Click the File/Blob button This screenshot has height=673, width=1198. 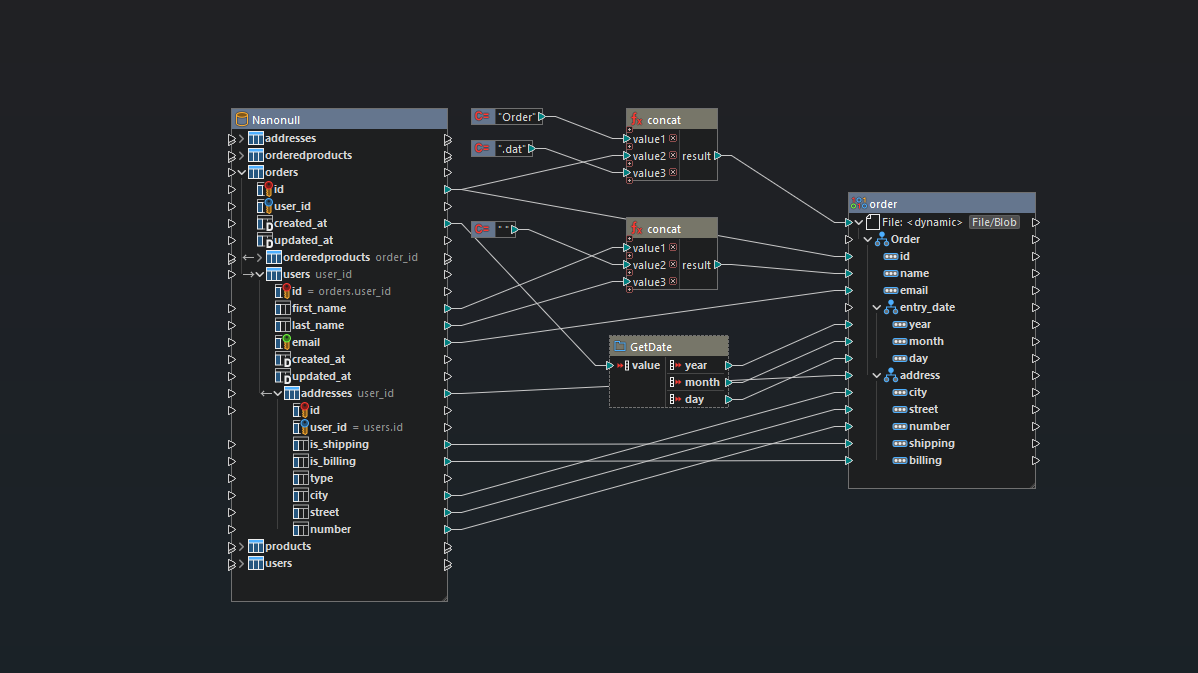pyautogui.click(x=994, y=222)
